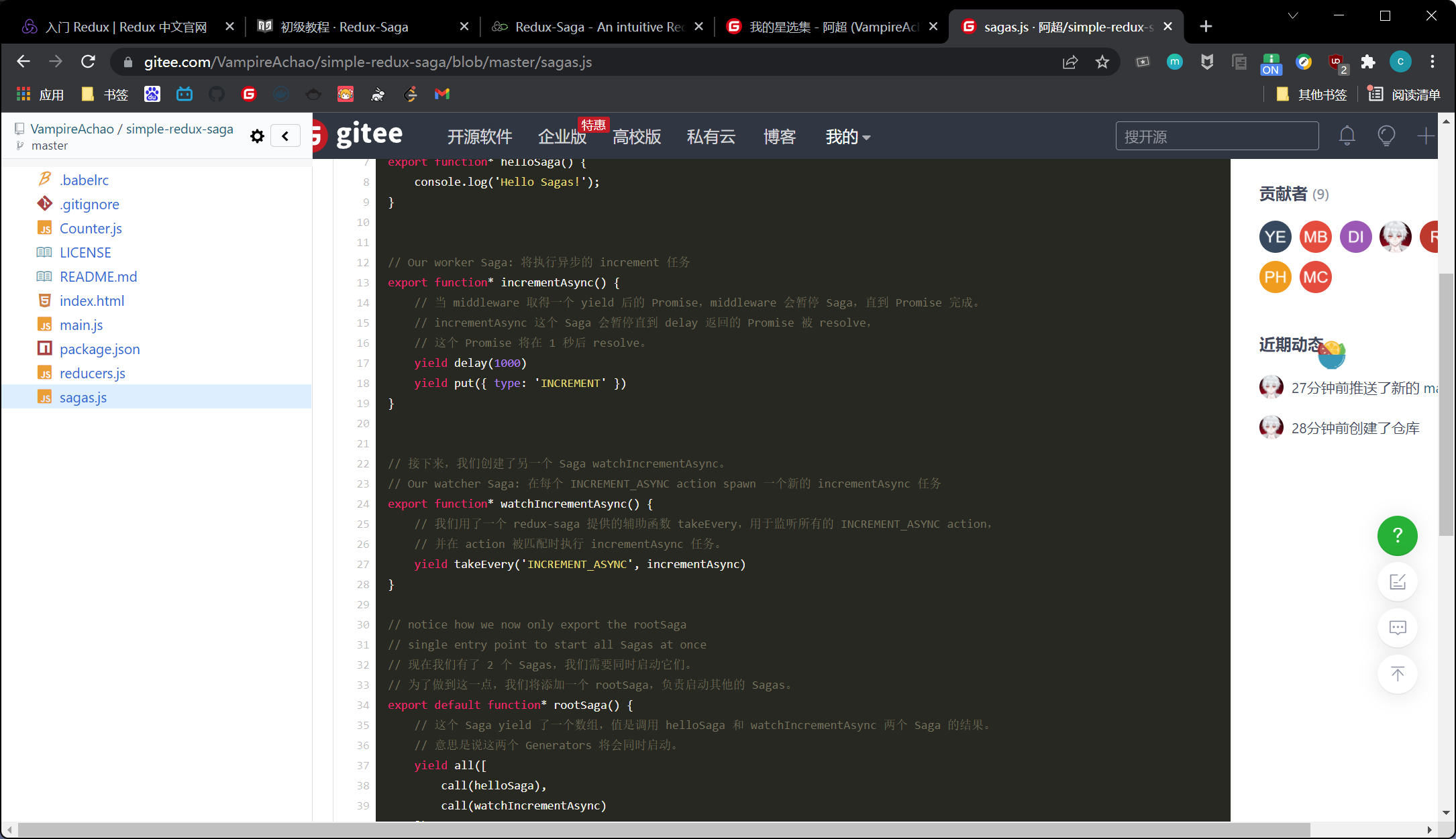This screenshot has height=839, width=1456.
Task: Open the 我的 dropdown menu
Action: coord(847,137)
